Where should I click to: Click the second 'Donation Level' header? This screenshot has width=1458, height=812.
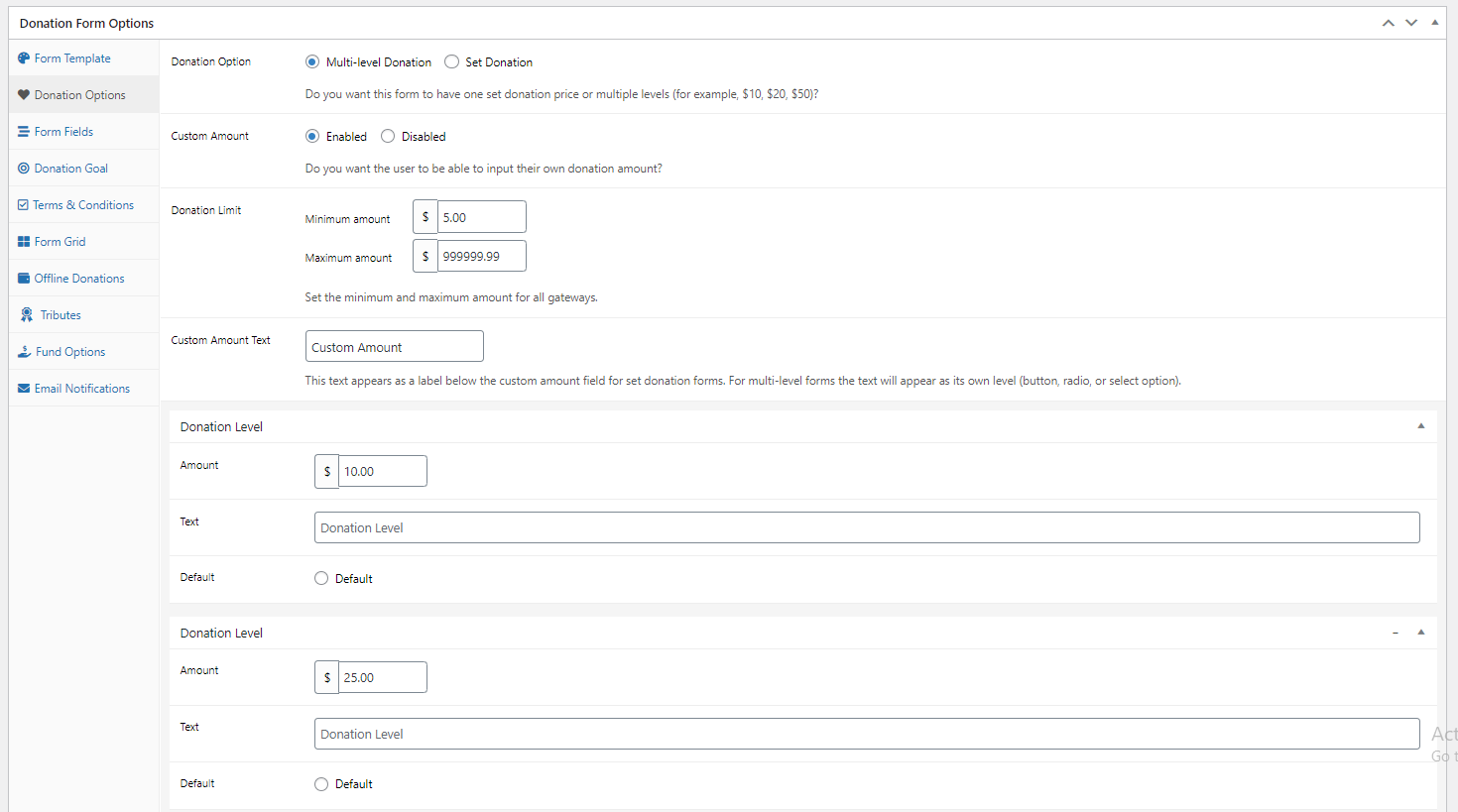pyautogui.click(x=221, y=634)
